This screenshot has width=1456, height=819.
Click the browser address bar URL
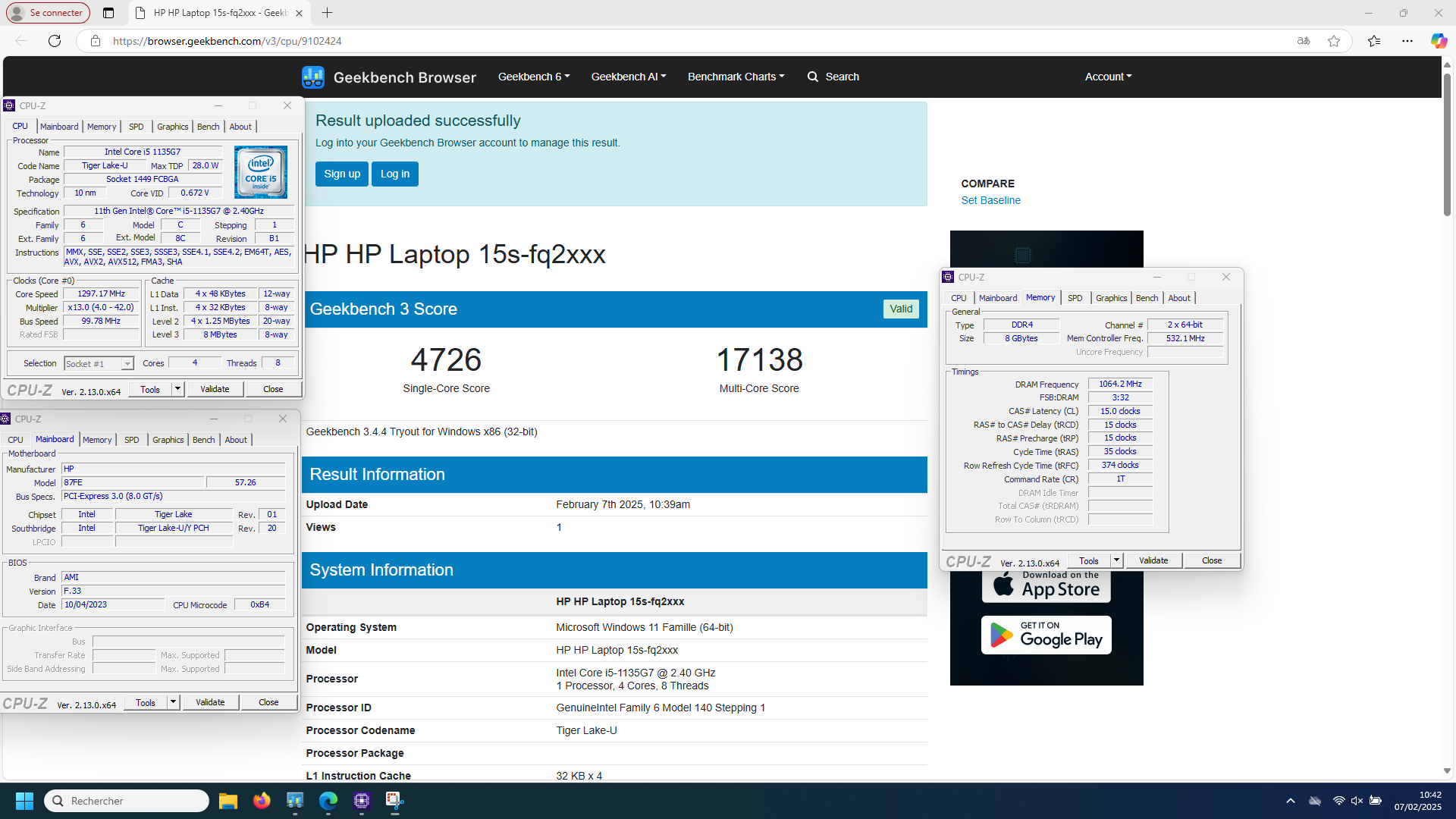click(x=227, y=41)
